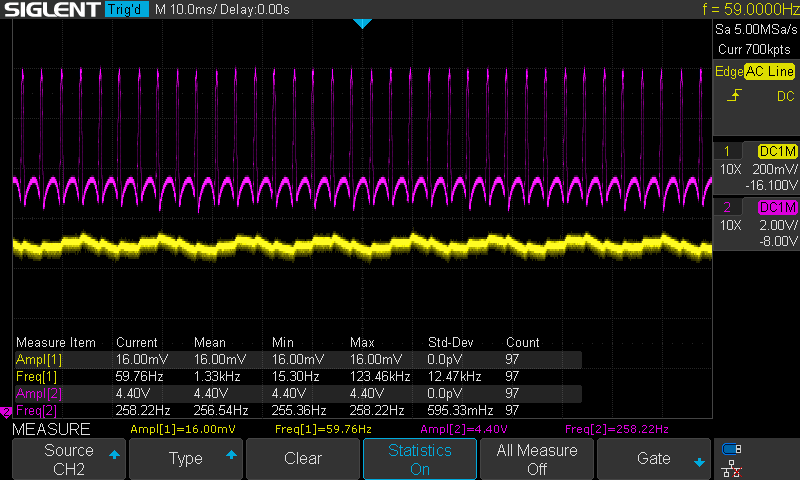Expand the measurement Type menu
The height and width of the screenshot is (480, 800).
[186, 460]
